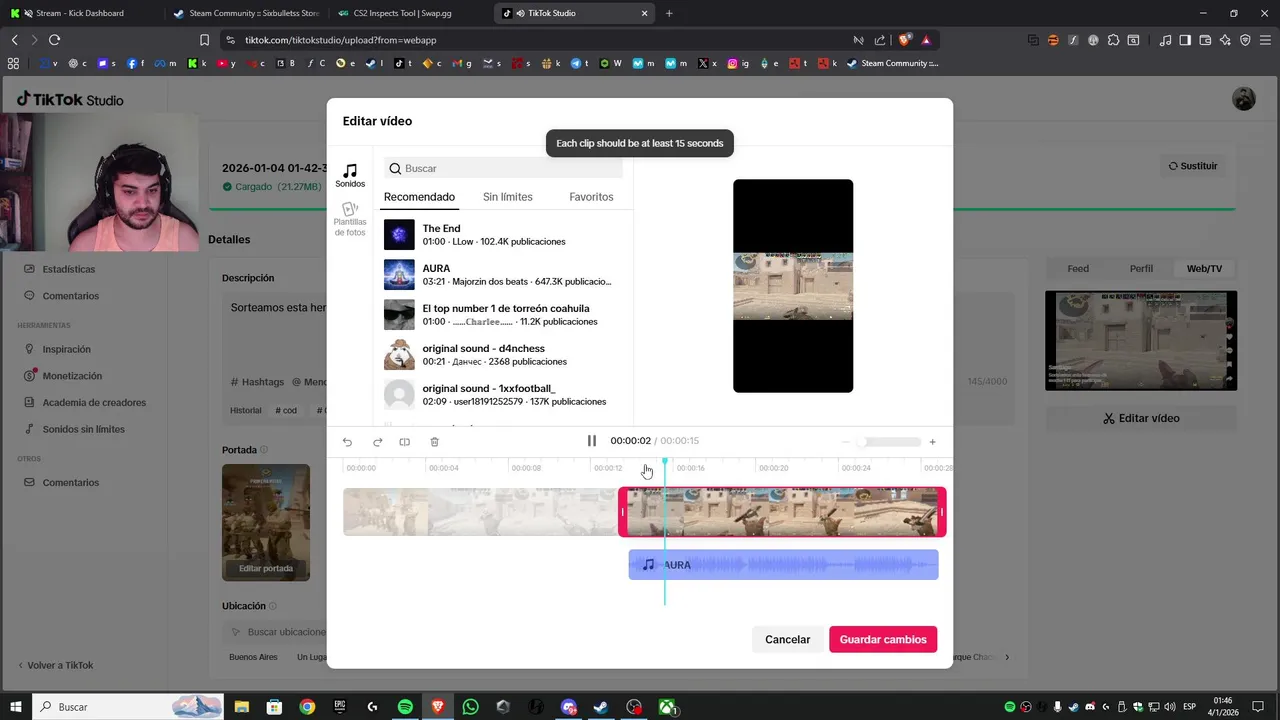The width and height of the screenshot is (1280, 720).
Task: Open Plantillas de fotos panel
Action: pyautogui.click(x=350, y=219)
